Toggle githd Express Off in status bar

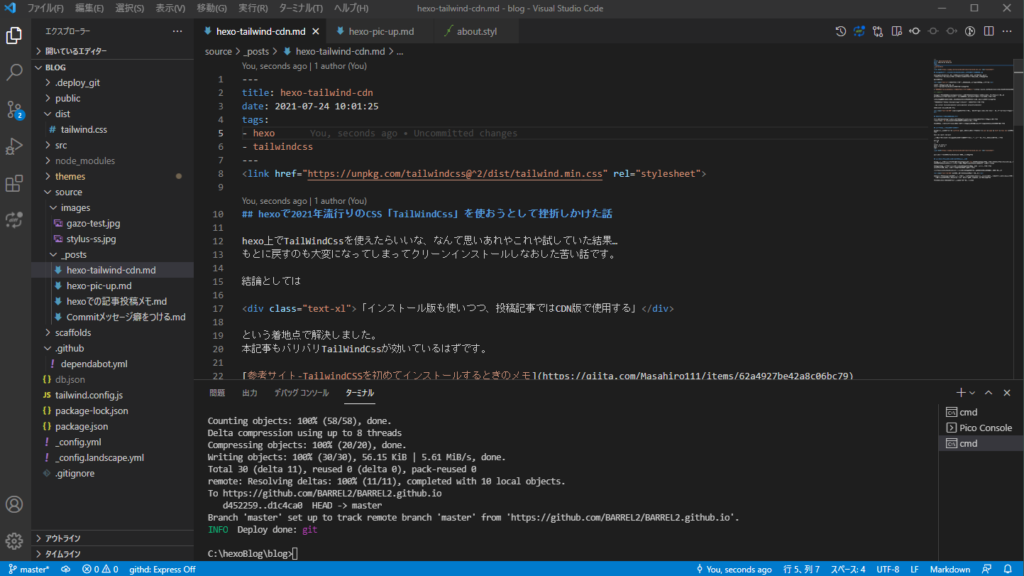pyautogui.click(x=162, y=569)
